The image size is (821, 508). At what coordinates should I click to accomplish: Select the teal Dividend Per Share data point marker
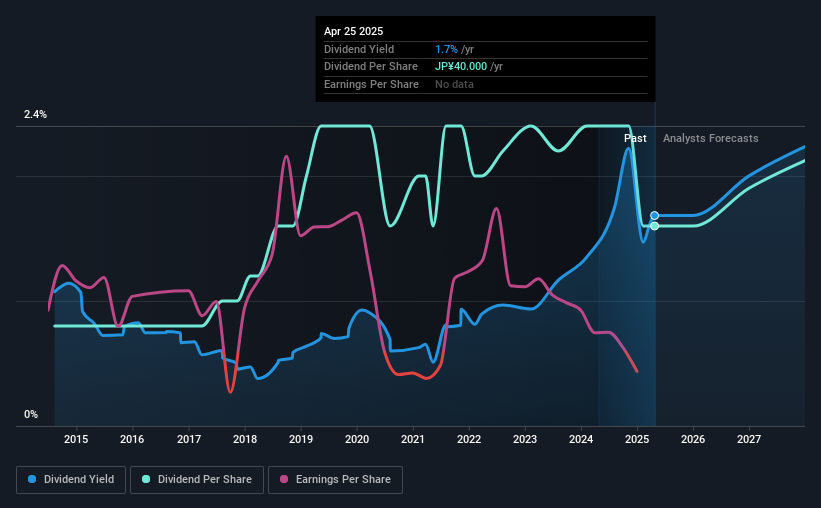(x=654, y=226)
